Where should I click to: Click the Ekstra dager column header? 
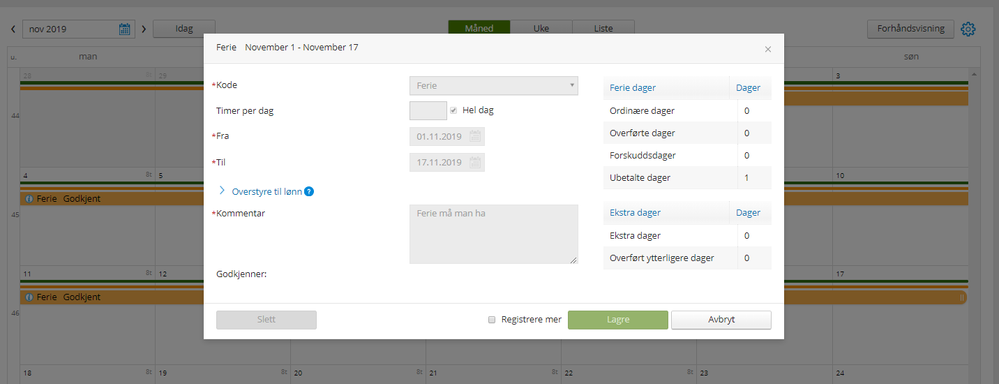(666, 213)
